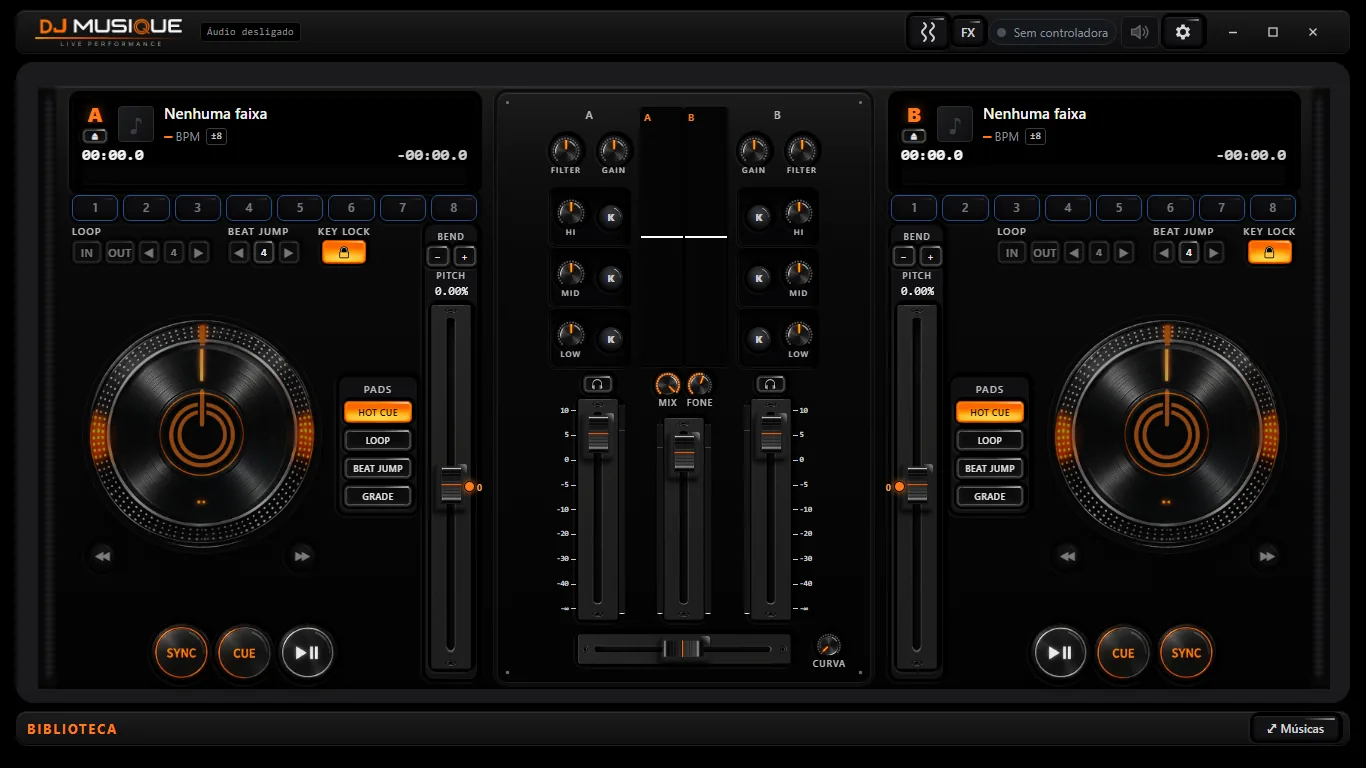The image size is (1366, 768).
Task: Click the speaker audio output icon
Action: pyautogui.click(x=1139, y=32)
